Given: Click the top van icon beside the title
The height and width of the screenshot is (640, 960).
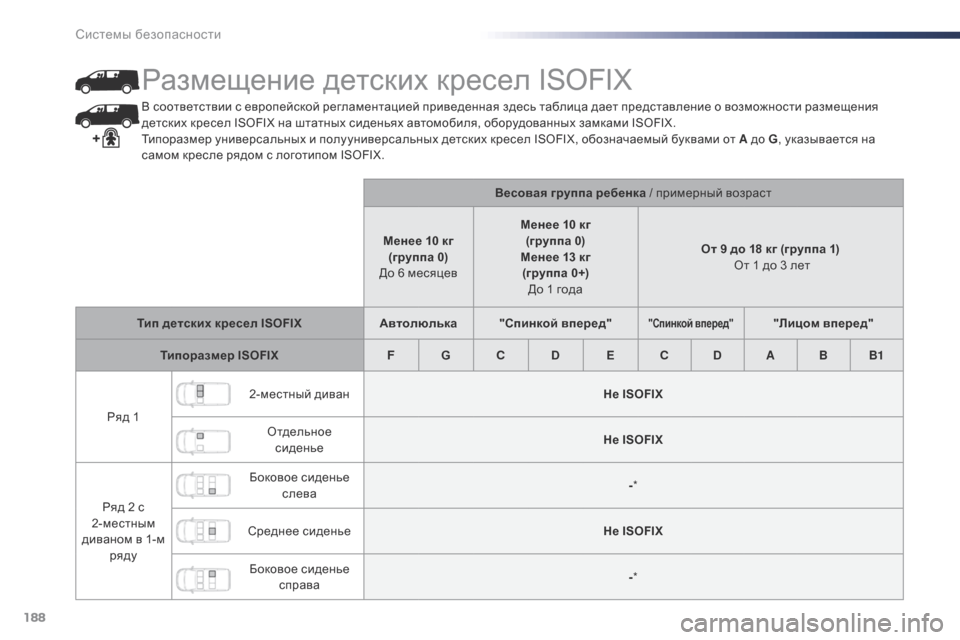Looking at the screenshot, I should [x=107, y=81].
